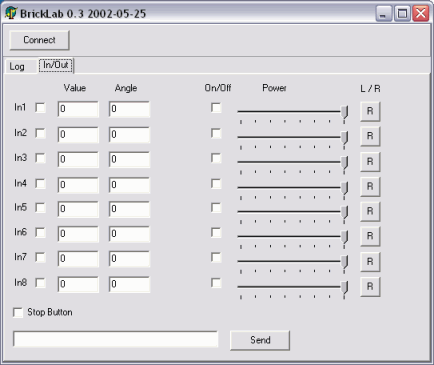Image resolution: width=434 pixels, height=365 pixels.
Task: Toggle L/R direction button in In8 row
Action: (370, 287)
